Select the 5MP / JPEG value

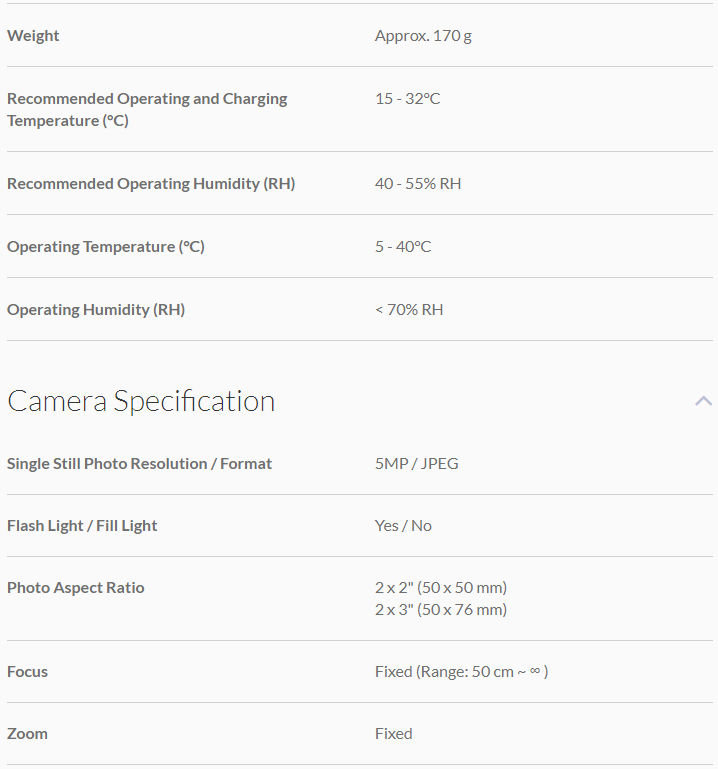(x=416, y=464)
